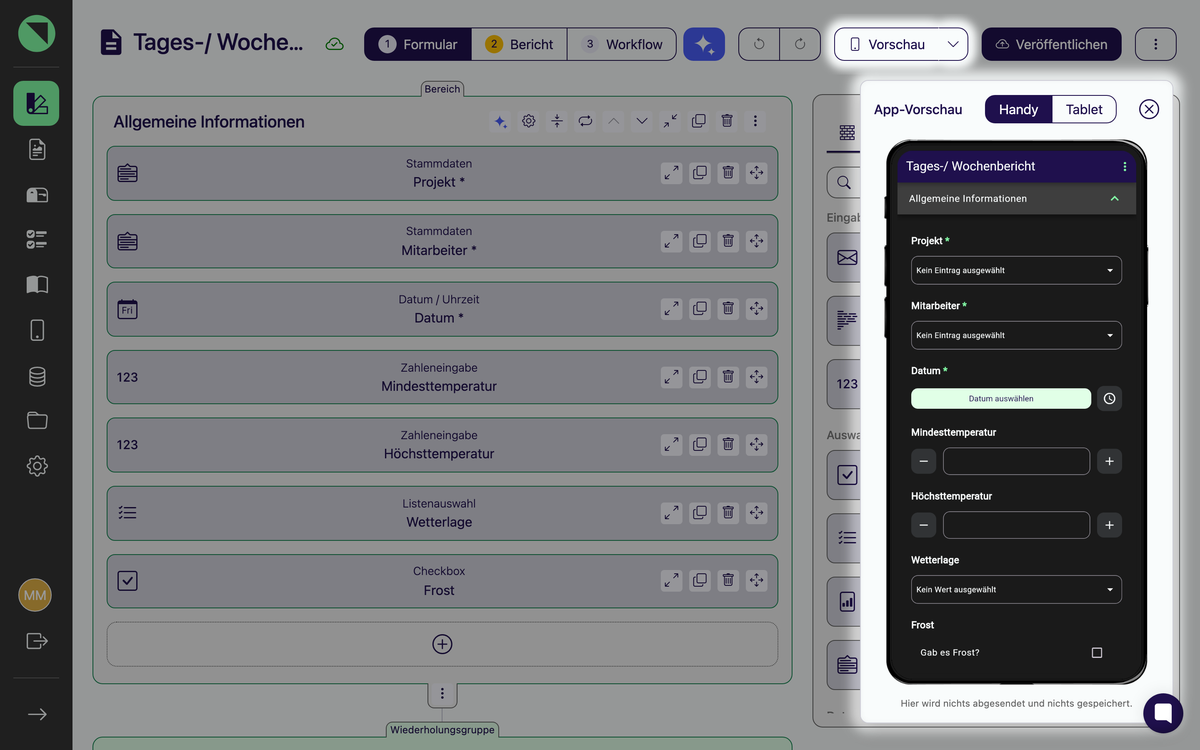Open the Mitarbeiter dropdown in phone preview

coord(1016,335)
